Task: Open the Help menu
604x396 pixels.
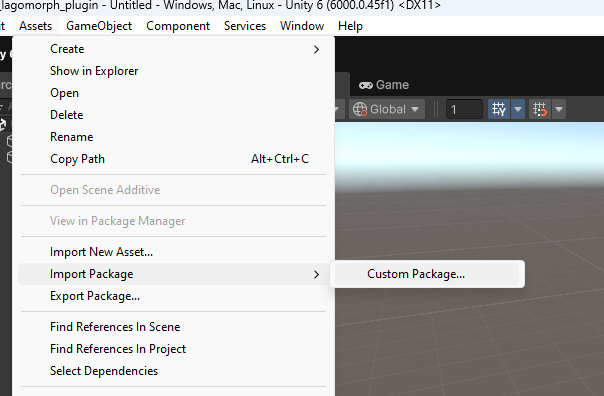Action: pos(350,26)
